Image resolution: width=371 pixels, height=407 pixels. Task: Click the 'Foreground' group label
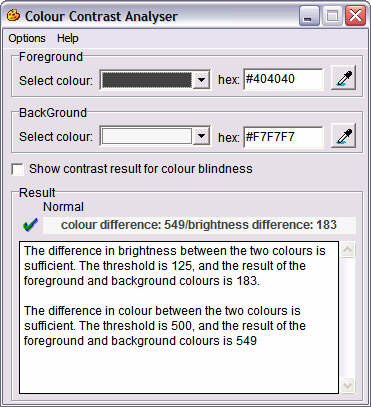[51, 57]
